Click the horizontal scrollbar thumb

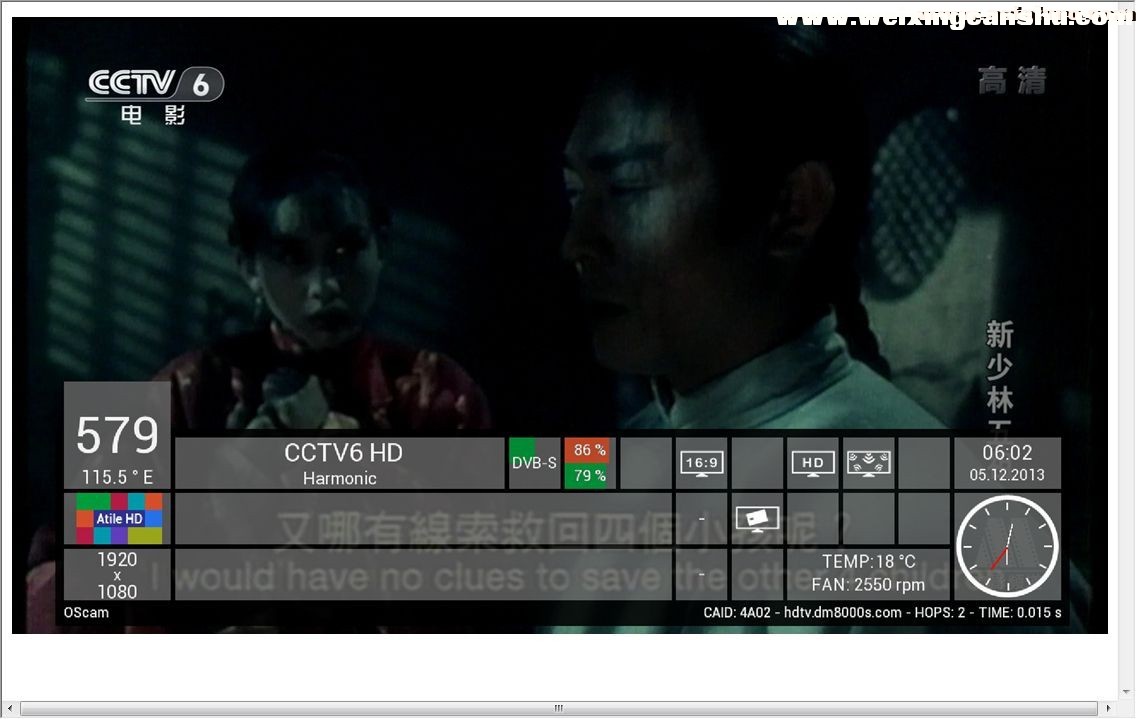[x=559, y=708]
